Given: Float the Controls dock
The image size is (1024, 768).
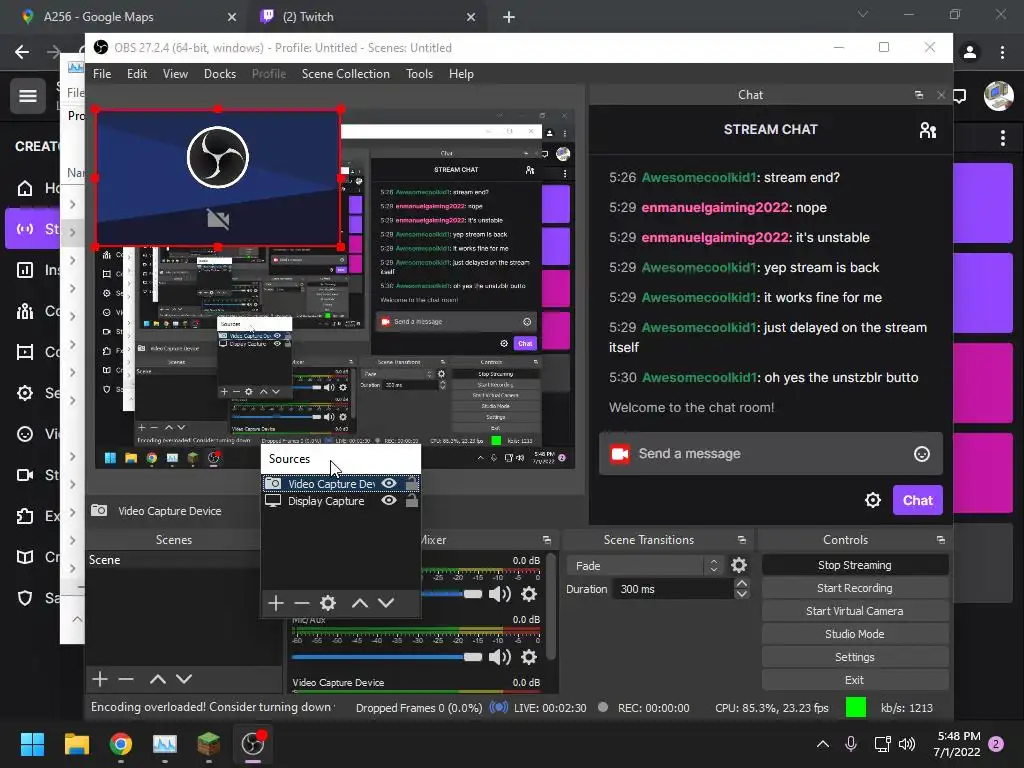Looking at the screenshot, I should pyautogui.click(x=940, y=540).
